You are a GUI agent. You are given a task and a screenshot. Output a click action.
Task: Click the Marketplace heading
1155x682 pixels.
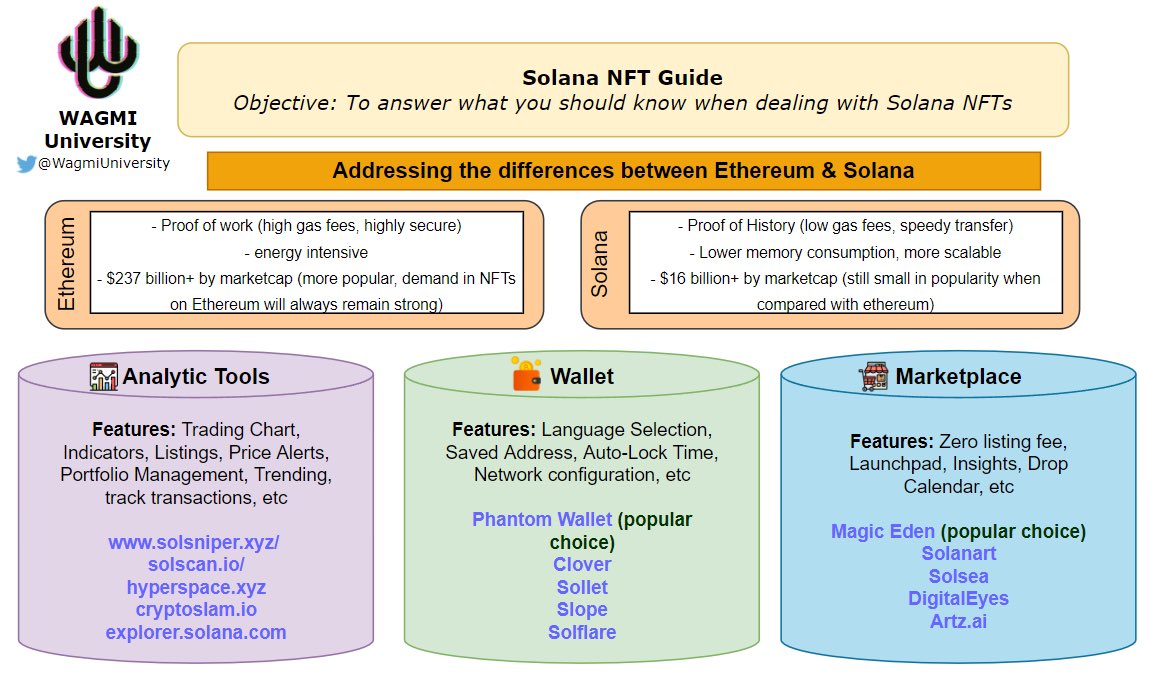(x=958, y=376)
